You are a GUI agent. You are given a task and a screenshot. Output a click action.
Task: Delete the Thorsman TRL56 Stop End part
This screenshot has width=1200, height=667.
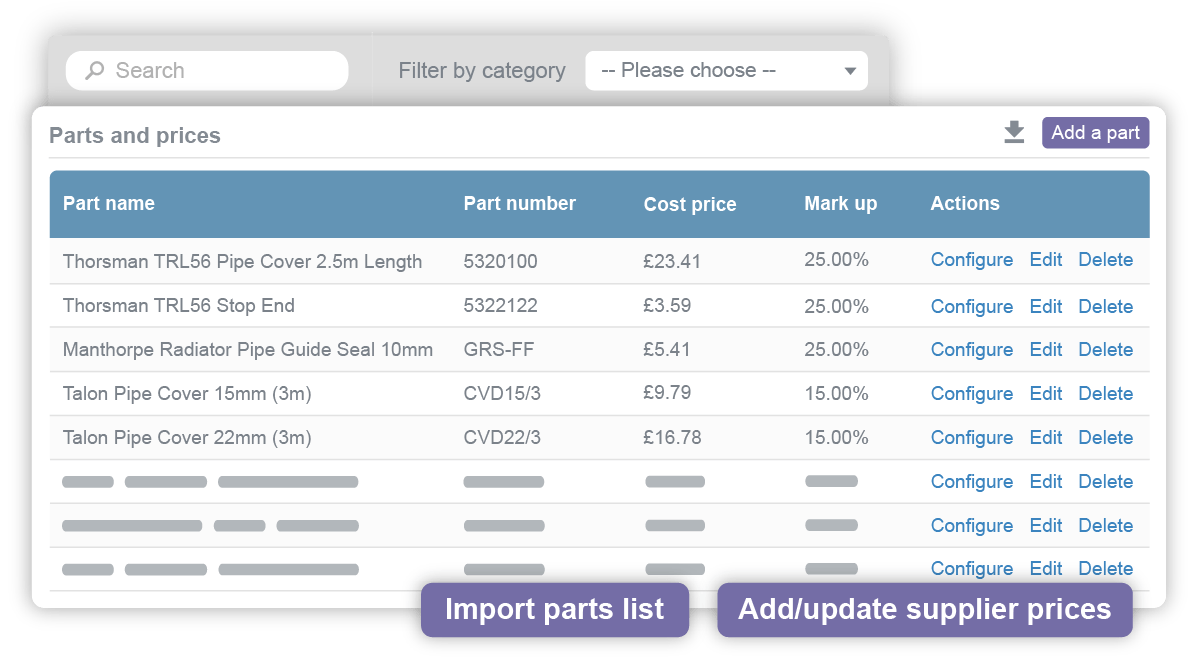(1105, 306)
